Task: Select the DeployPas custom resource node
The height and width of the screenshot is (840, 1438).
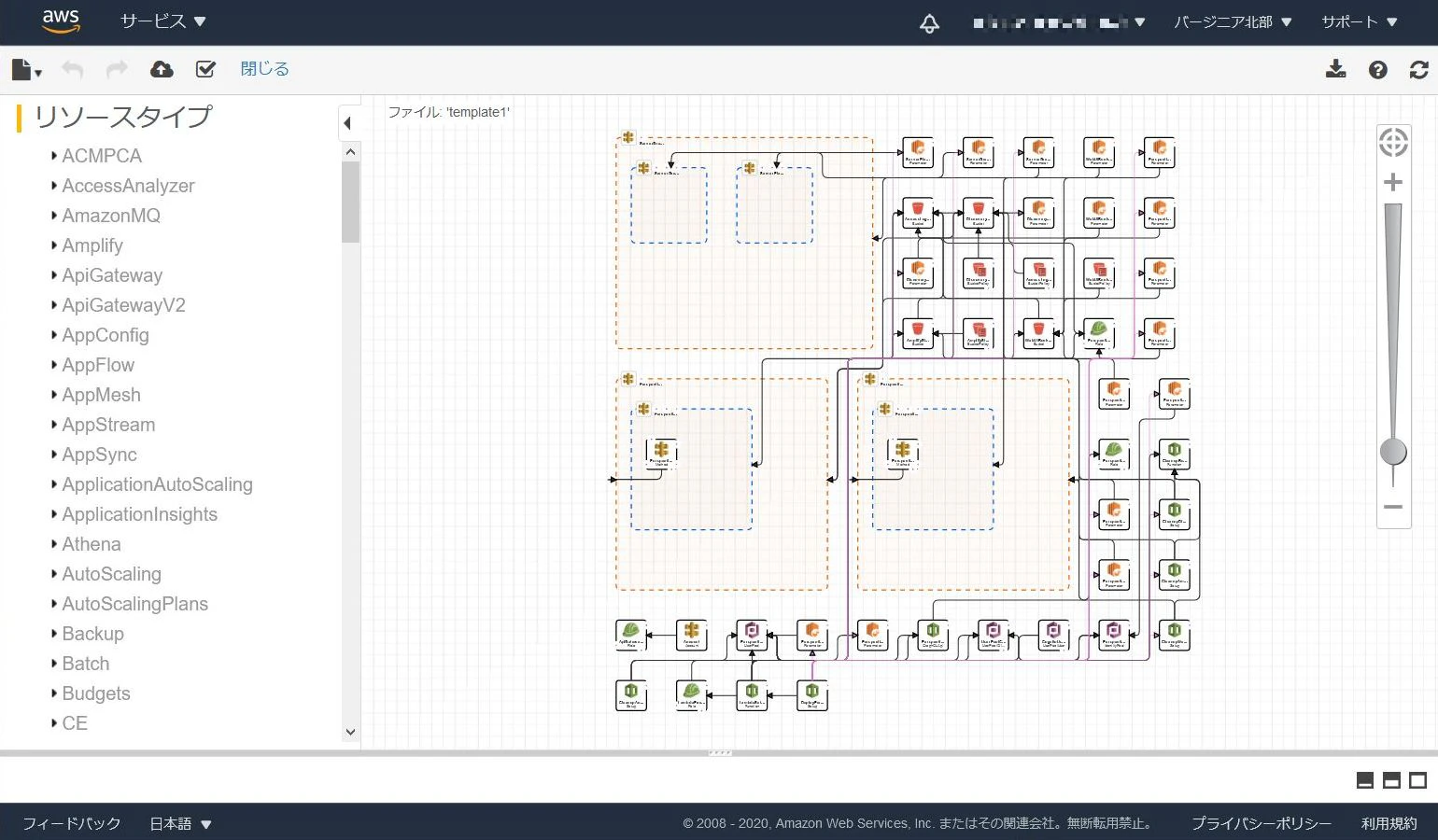Action: click(x=812, y=695)
